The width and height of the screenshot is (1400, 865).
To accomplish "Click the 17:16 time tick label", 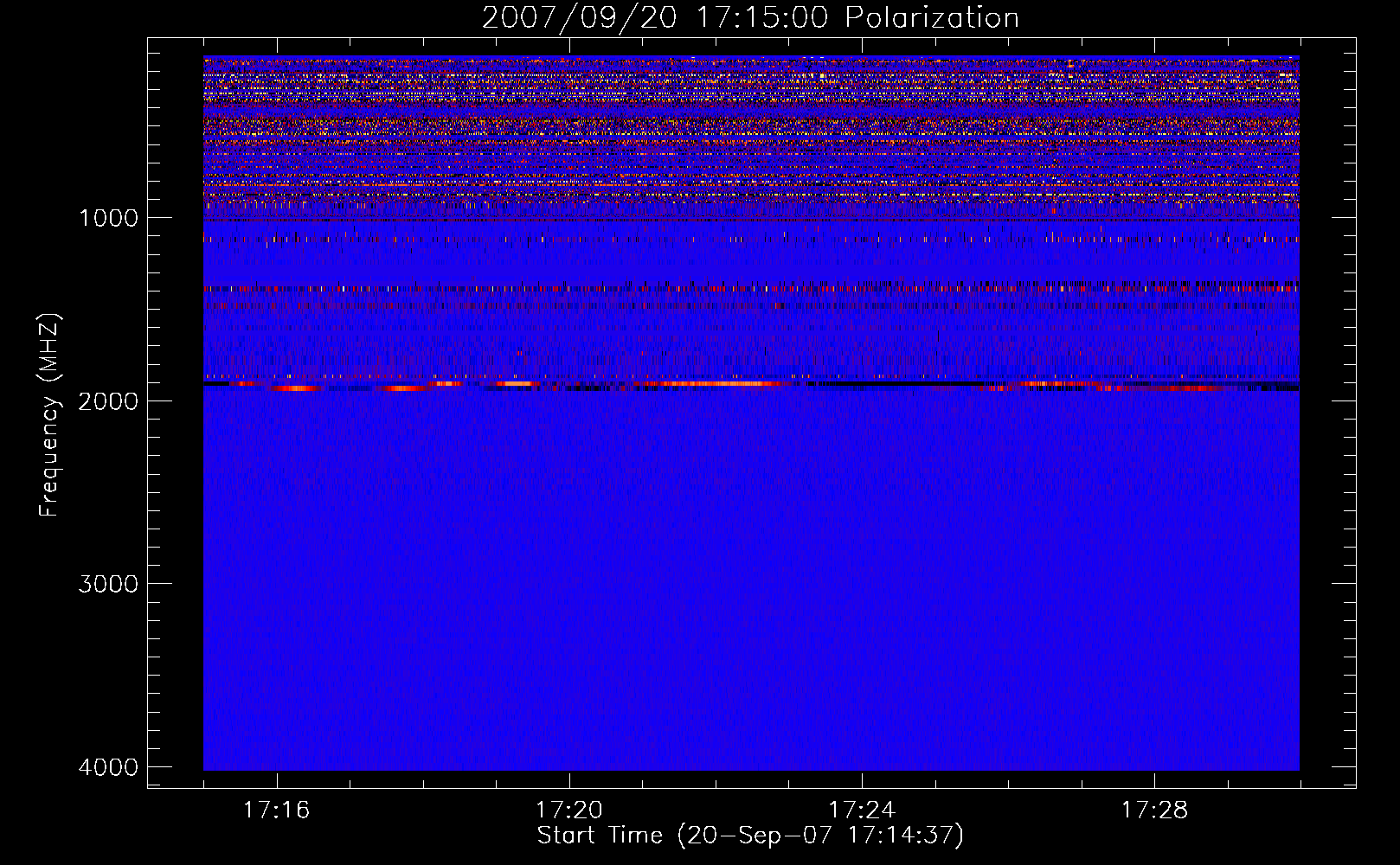I will [x=277, y=811].
